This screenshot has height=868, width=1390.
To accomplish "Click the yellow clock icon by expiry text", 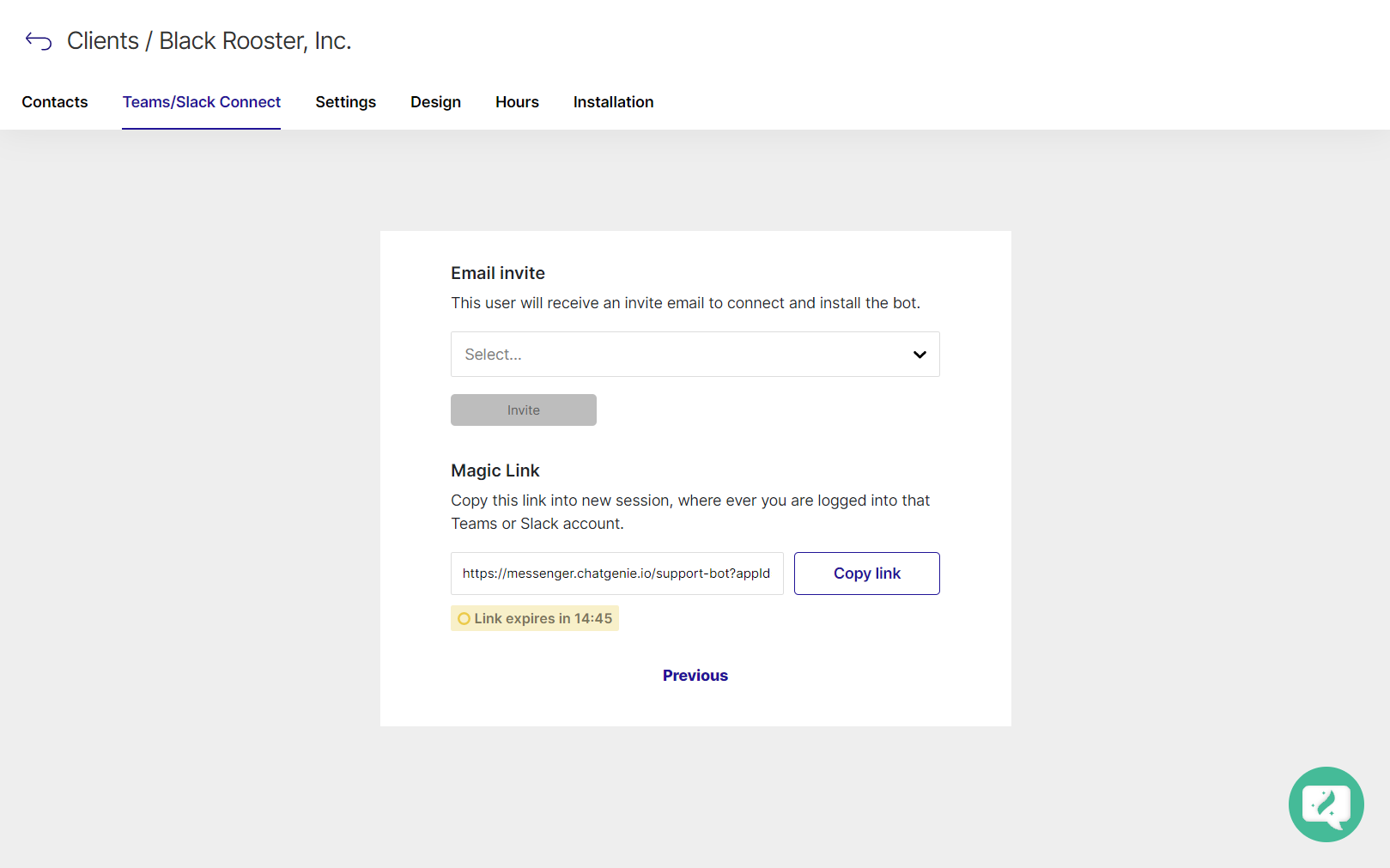I will click(464, 618).
